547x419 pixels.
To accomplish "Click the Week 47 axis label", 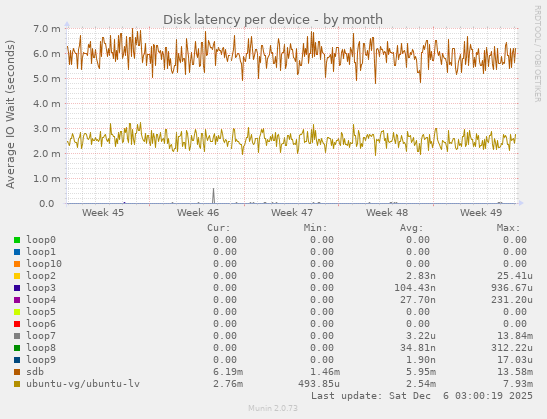I will pyautogui.click(x=292, y=212).
